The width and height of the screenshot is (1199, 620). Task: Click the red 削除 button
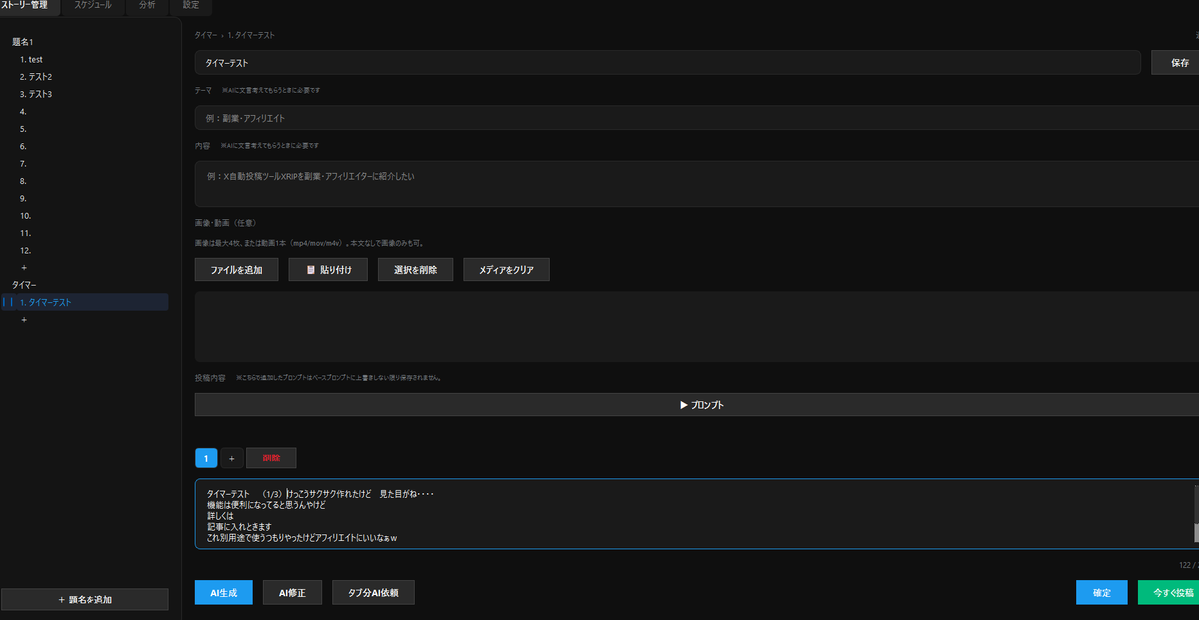click(271, 458)
